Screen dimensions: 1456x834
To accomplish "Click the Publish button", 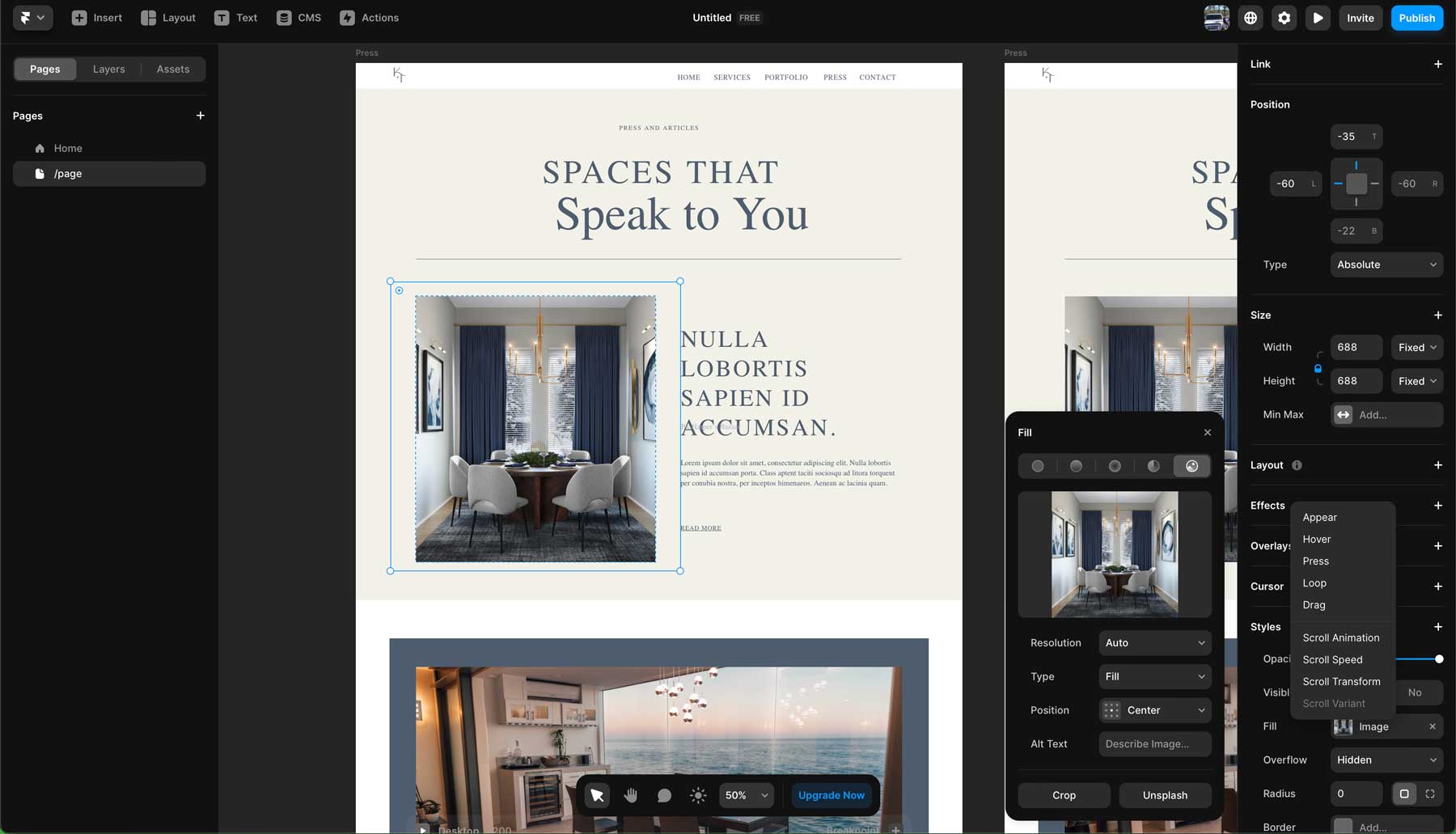I will (1416, 17).
